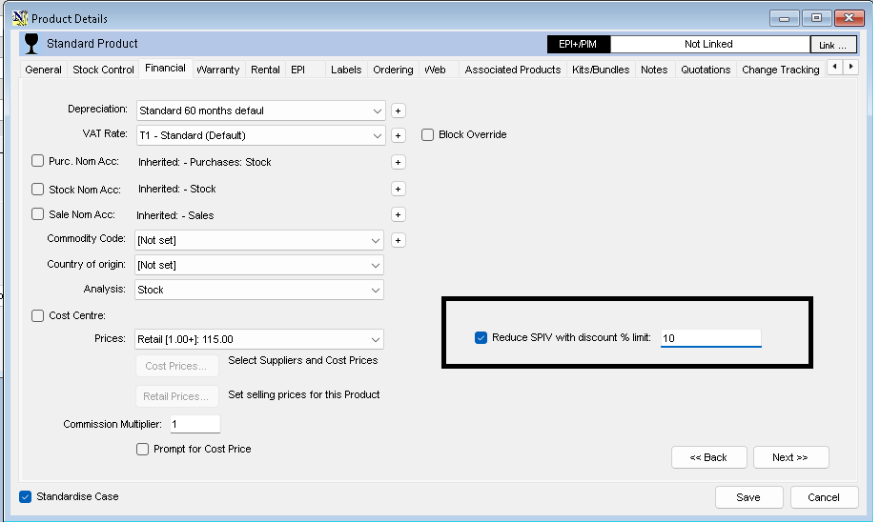This screenshot has width=873, height=522.
Task: Click the Cost Prices... button
Action: (176, 366)
